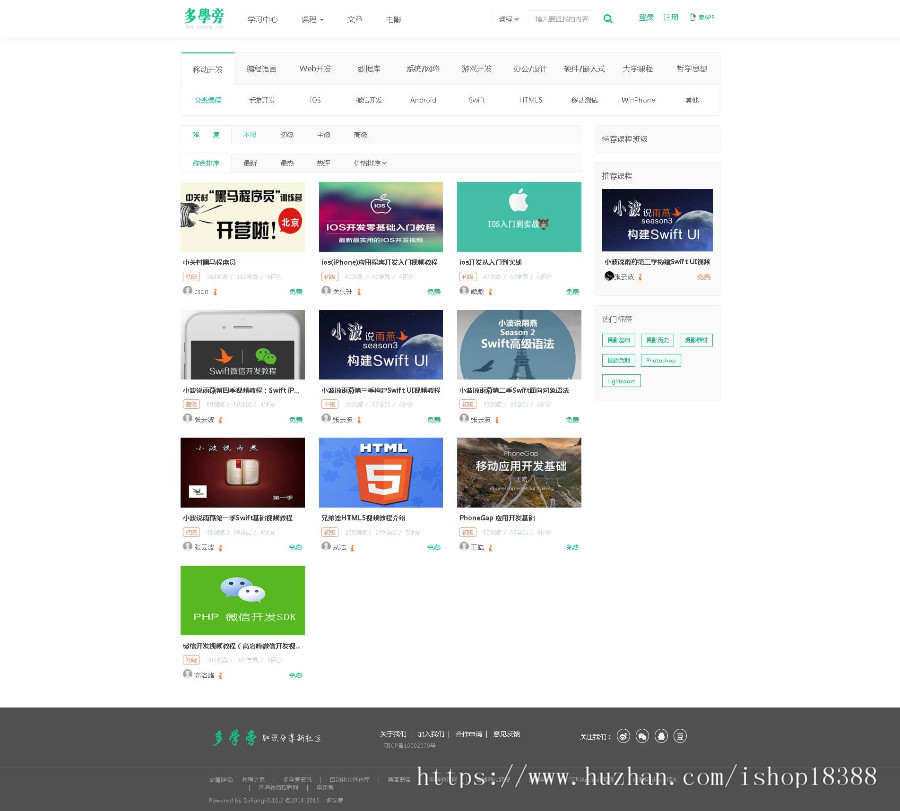Screen dimensions: 900x811
Task: Expand the 课程 dropdown in top navigation
Action: coord(312,20)
